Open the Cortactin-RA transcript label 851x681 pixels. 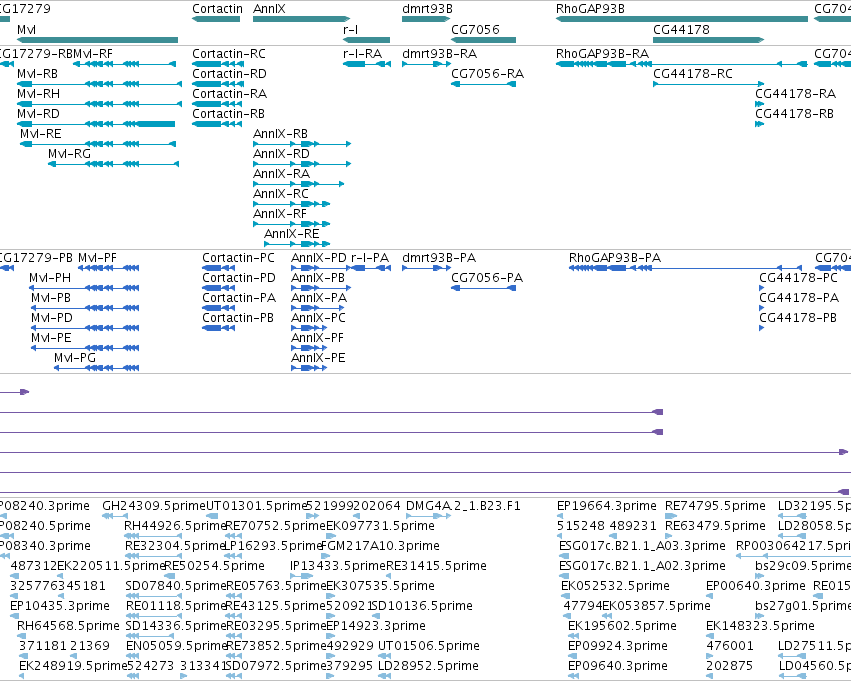(x=230, y=93)
